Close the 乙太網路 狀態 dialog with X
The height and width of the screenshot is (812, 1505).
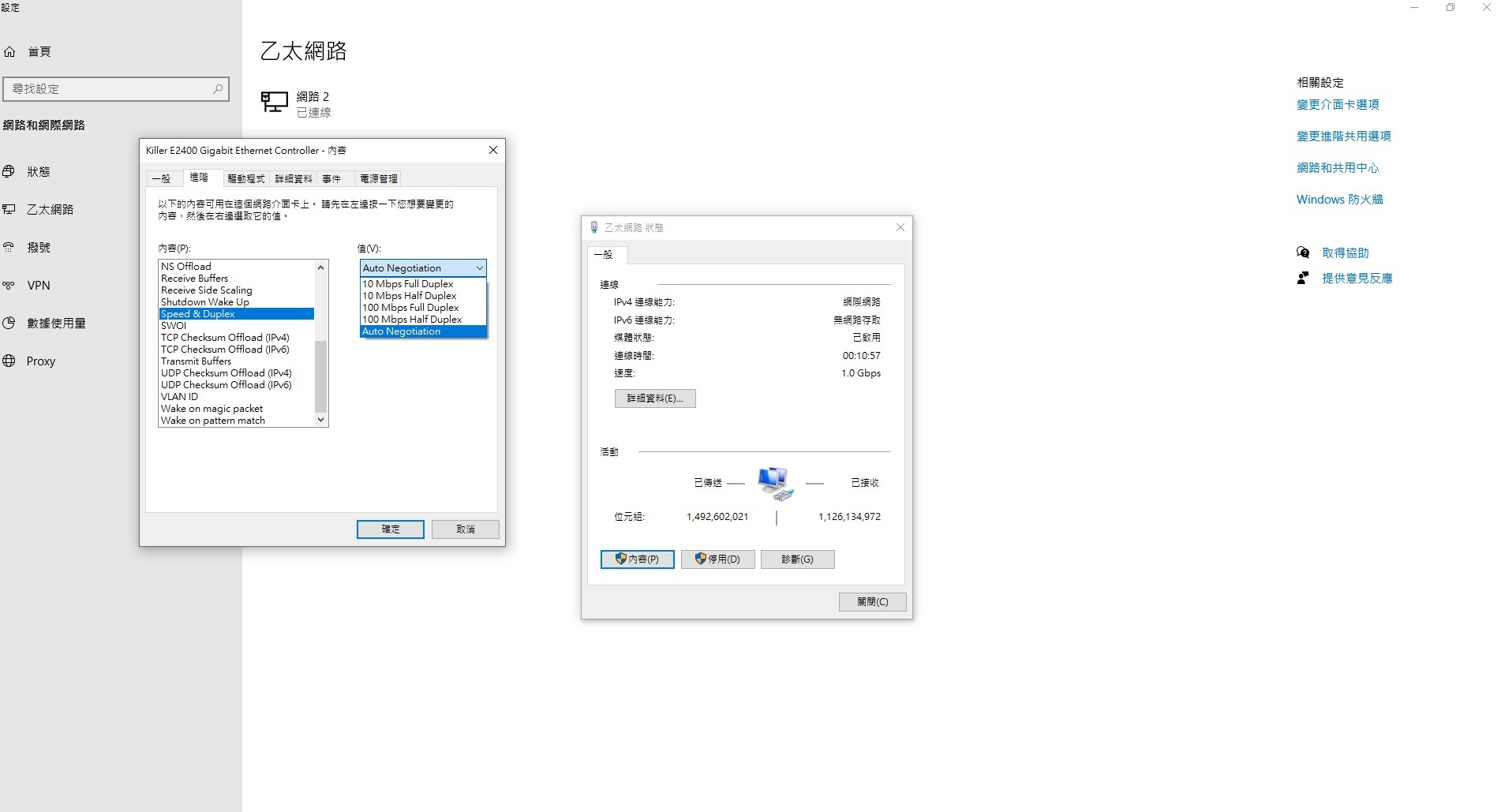coord(900,227)
